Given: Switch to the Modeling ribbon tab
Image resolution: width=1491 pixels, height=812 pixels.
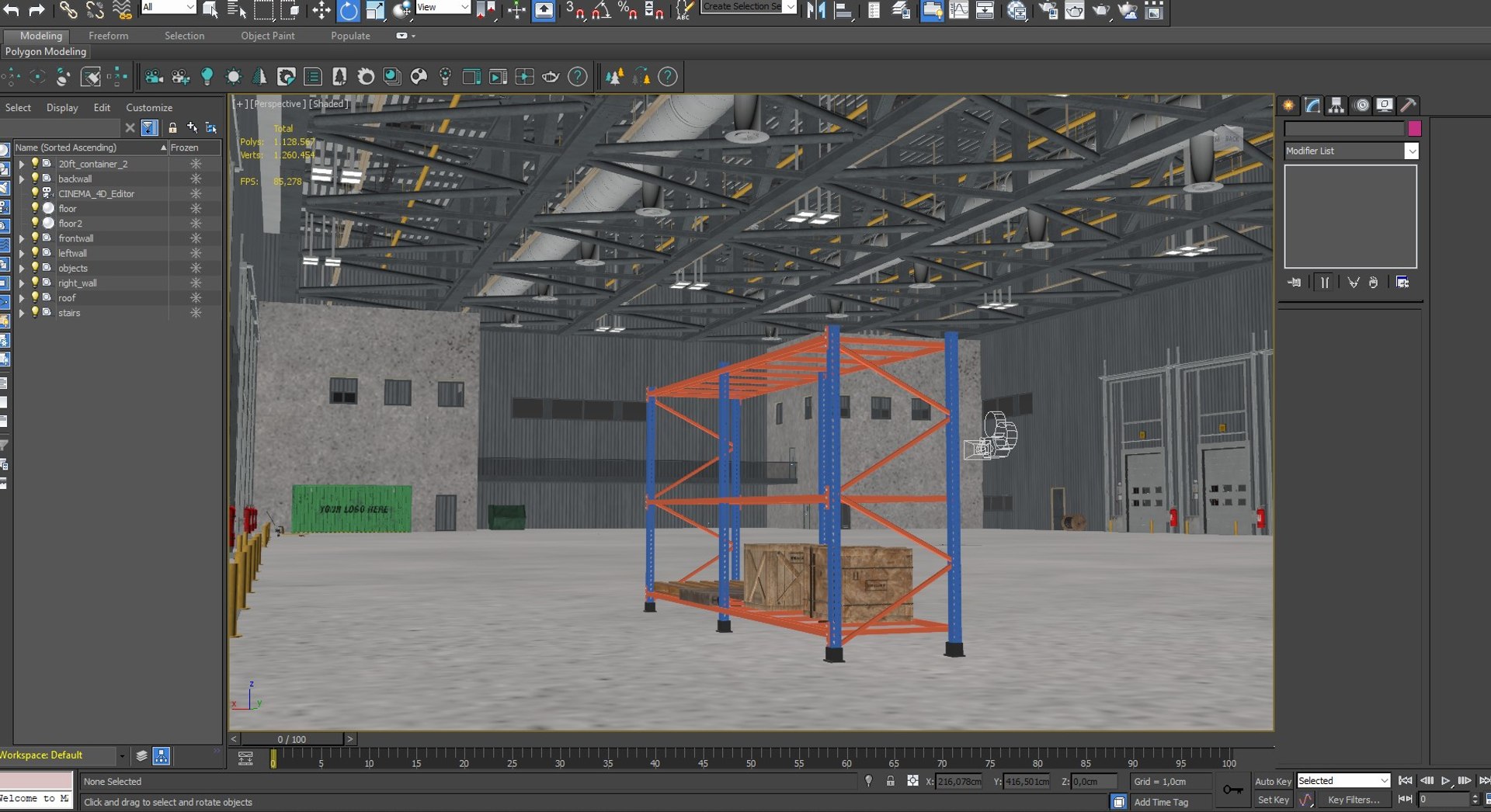Looking at the screenshot, I should click(41, 36).
